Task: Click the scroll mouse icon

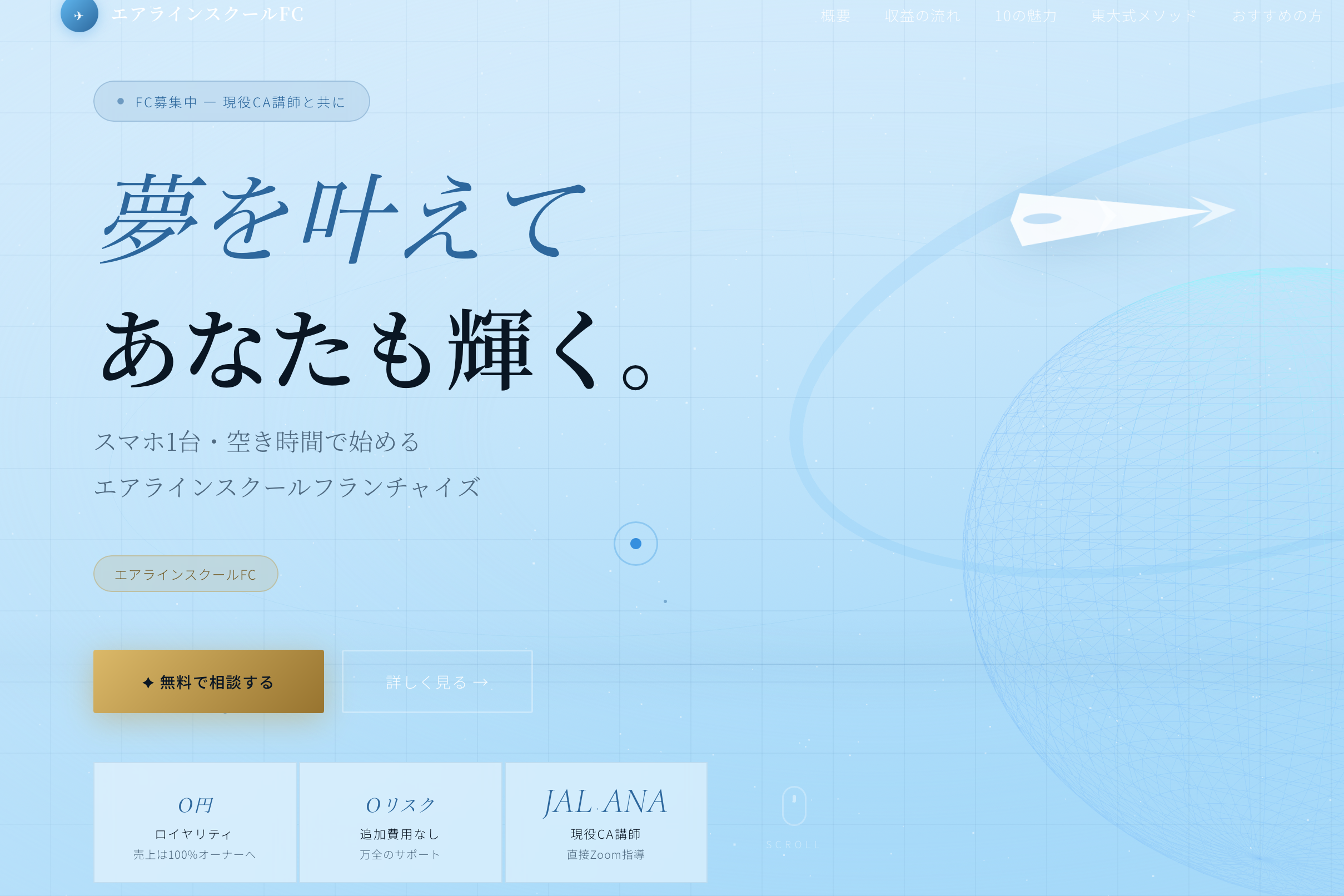Action: coord(794,806)
